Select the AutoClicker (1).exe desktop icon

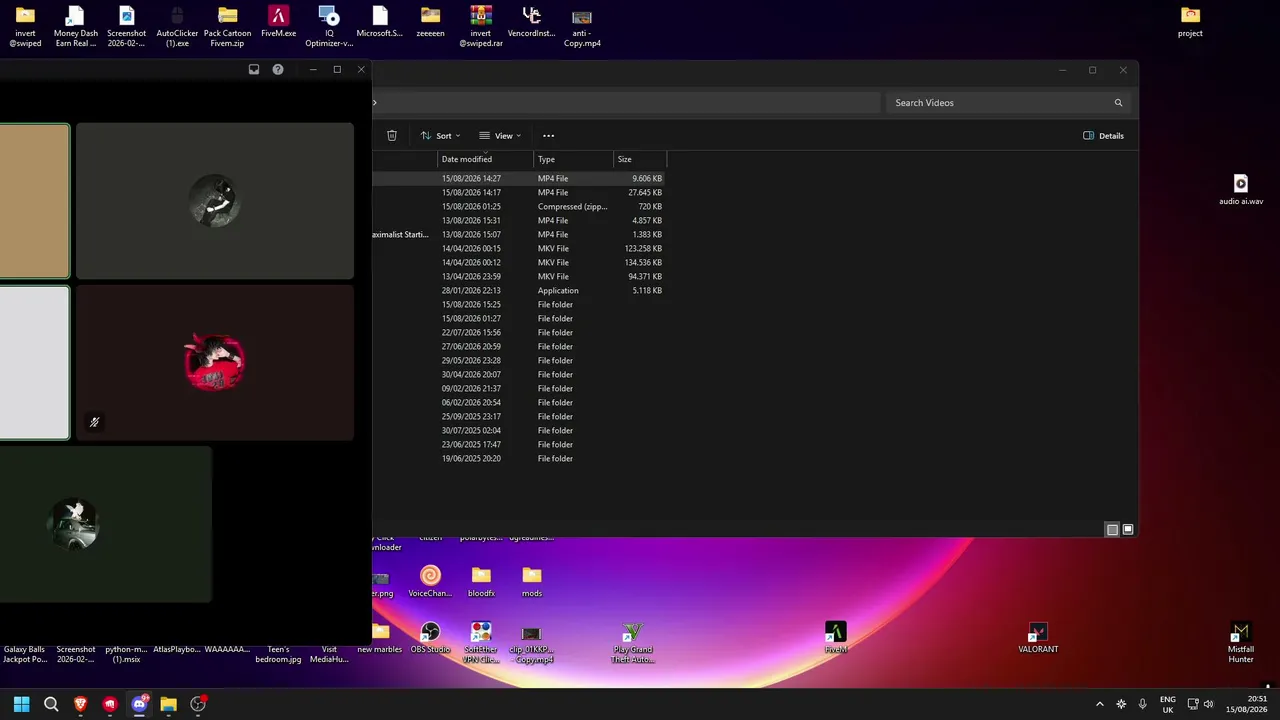coord(178,27)
